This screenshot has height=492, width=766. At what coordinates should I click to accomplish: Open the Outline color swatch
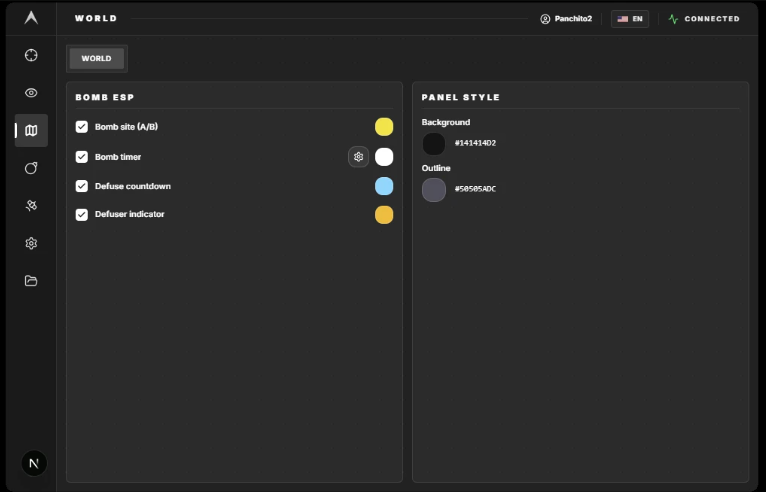click(x=434, y=190)
